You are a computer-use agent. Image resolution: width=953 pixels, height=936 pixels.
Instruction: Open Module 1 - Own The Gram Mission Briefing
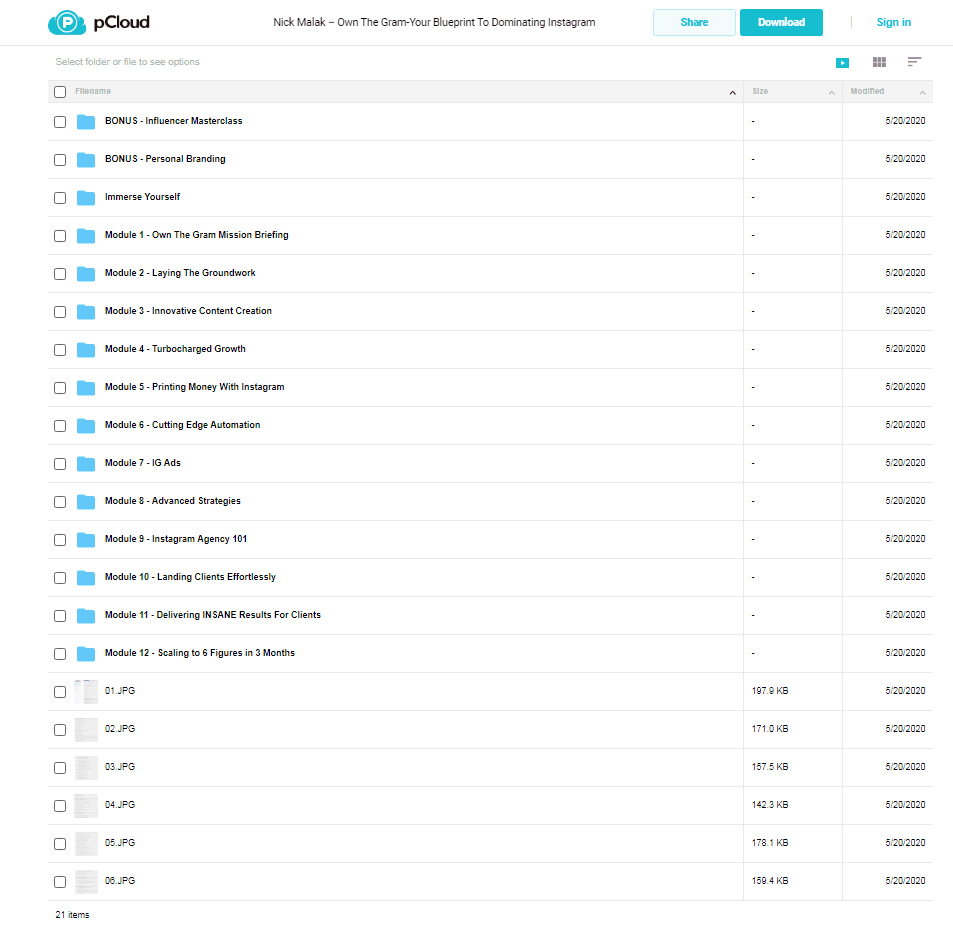tap(196, 235)
